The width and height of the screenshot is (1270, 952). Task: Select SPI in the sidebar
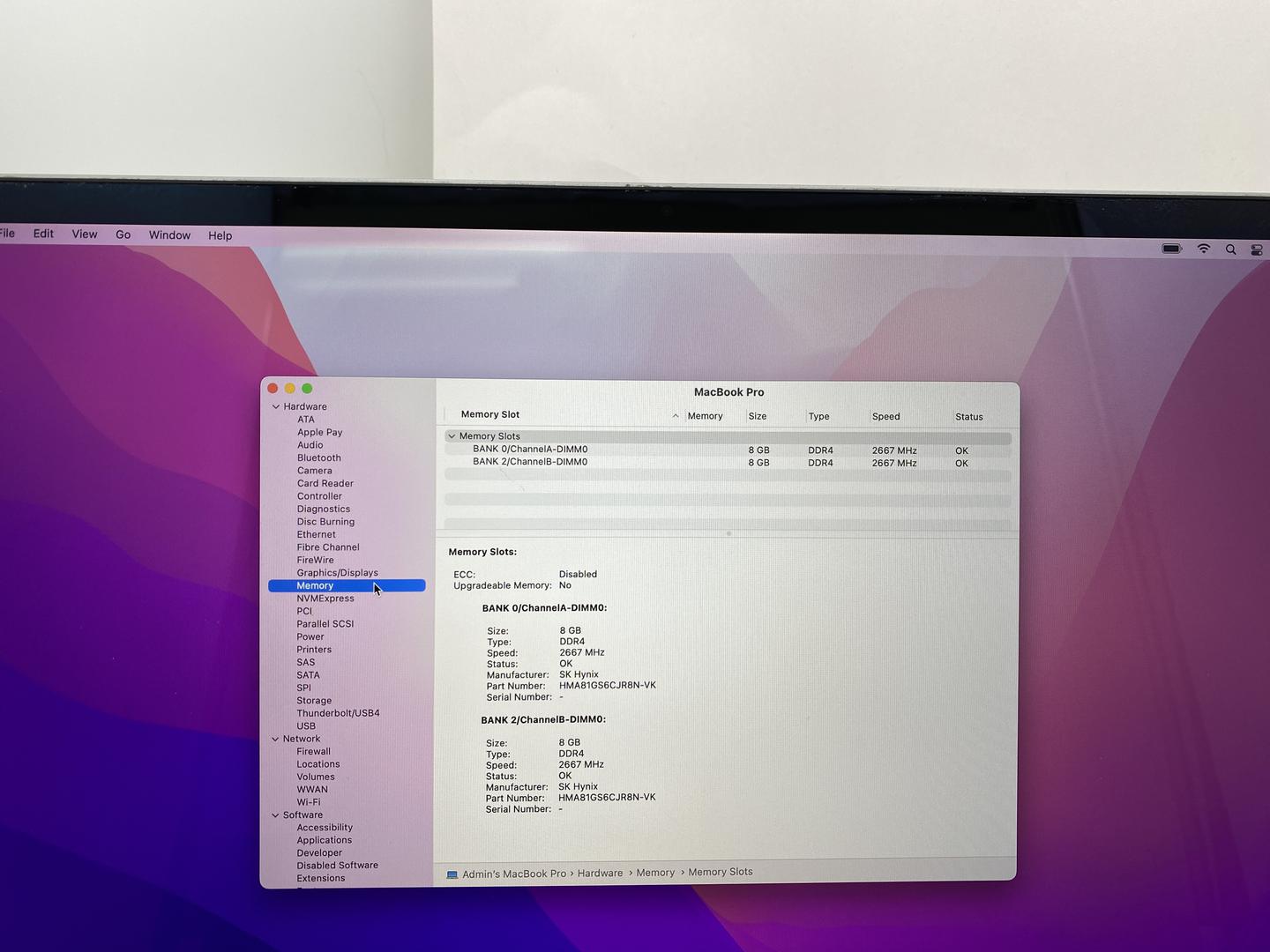(304, 688)
